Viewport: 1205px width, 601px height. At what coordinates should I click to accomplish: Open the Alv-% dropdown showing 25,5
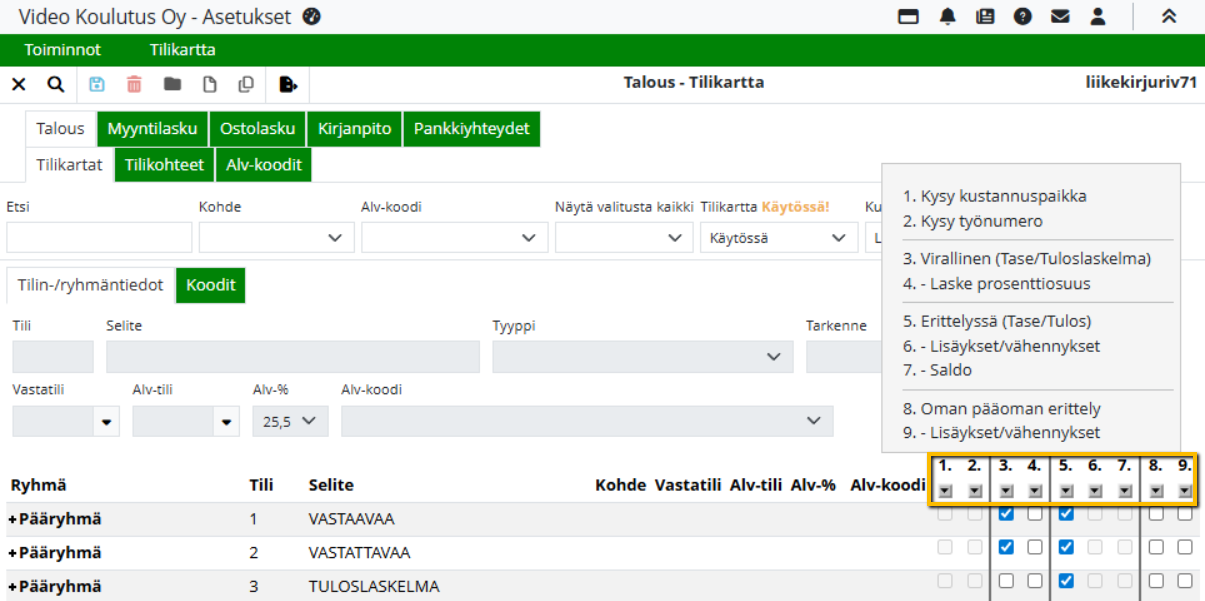[x=290, y=421]
